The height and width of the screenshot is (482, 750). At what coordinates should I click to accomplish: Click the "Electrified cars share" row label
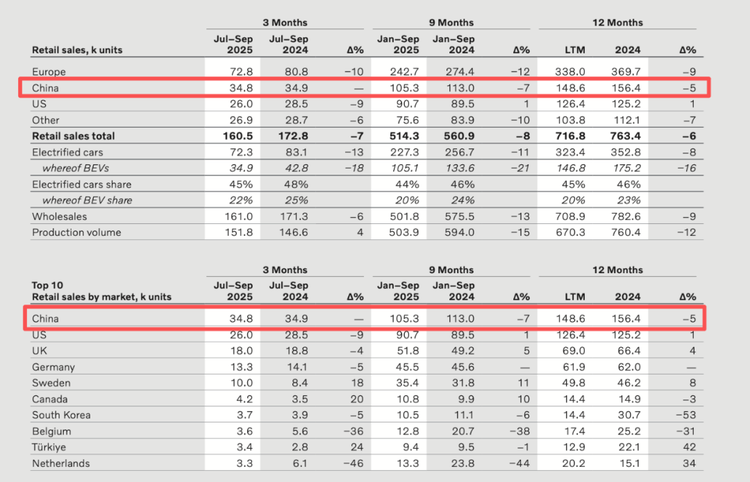pos(84,183)
